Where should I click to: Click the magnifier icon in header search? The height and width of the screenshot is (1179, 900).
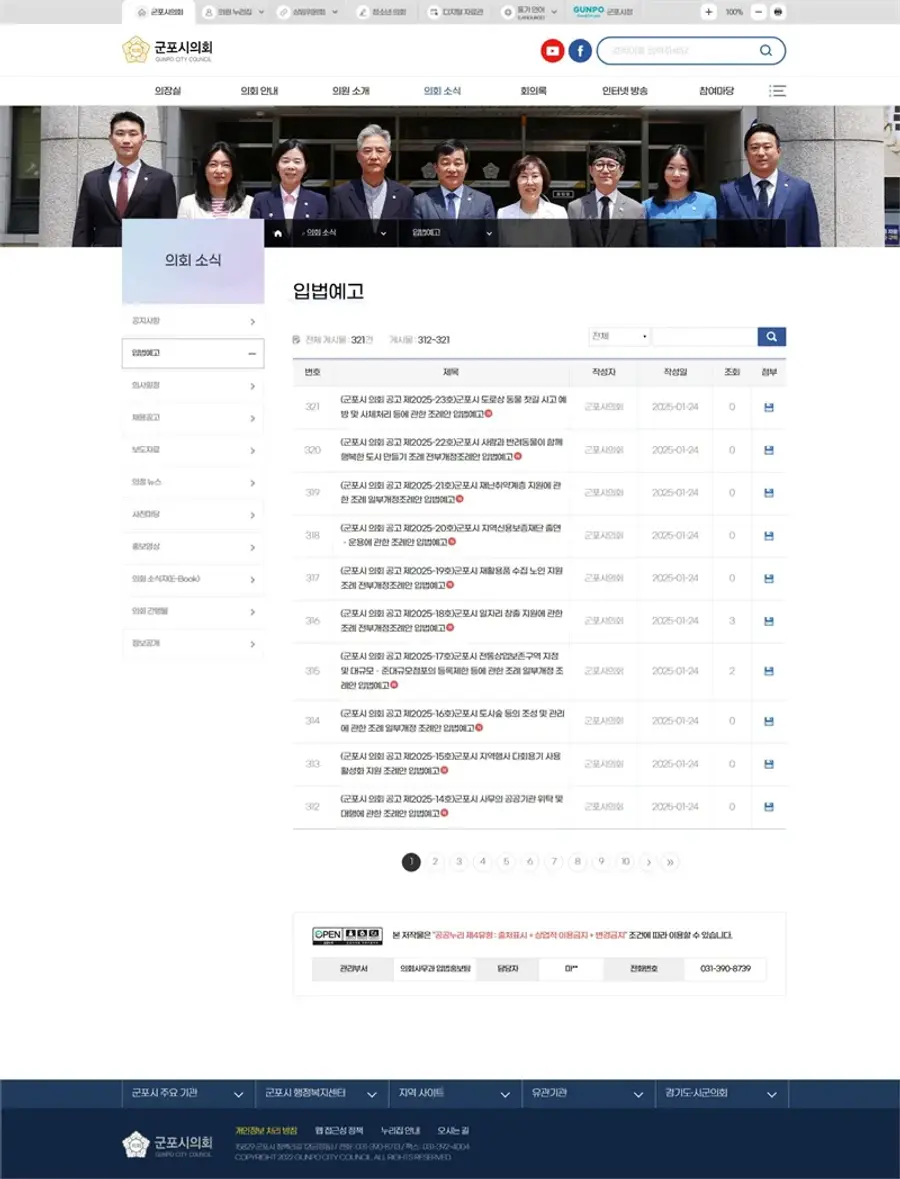click(x=765, y=50)
